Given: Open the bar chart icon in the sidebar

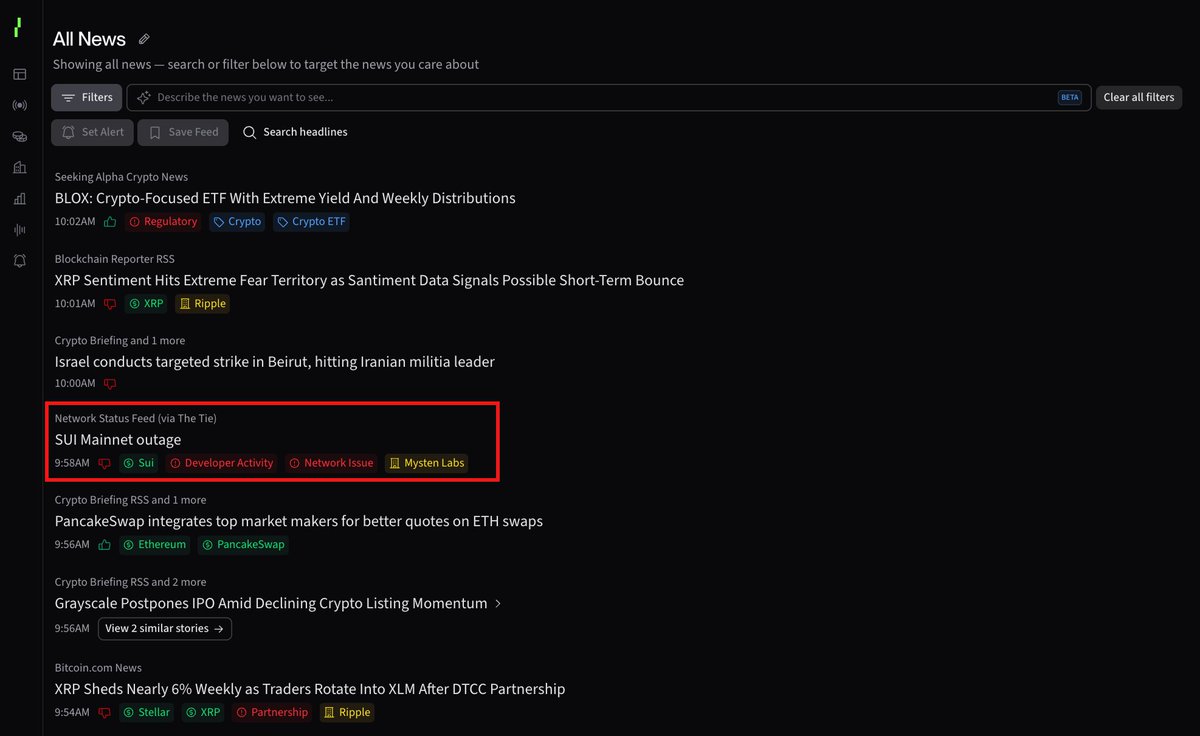Looking at the screenshot, I should tap(19, 198).
